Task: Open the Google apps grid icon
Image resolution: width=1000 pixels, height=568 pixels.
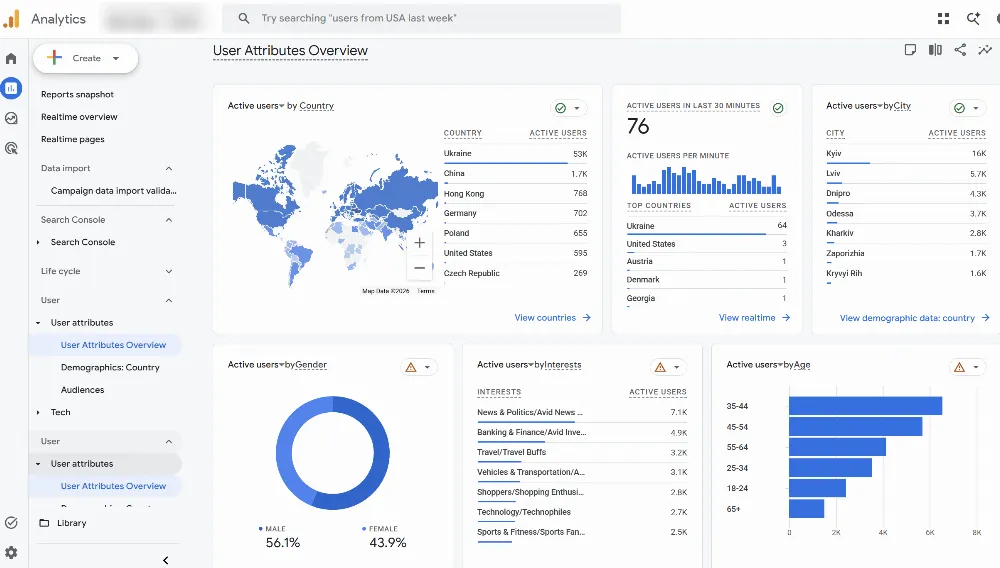Action: [943, 18]
